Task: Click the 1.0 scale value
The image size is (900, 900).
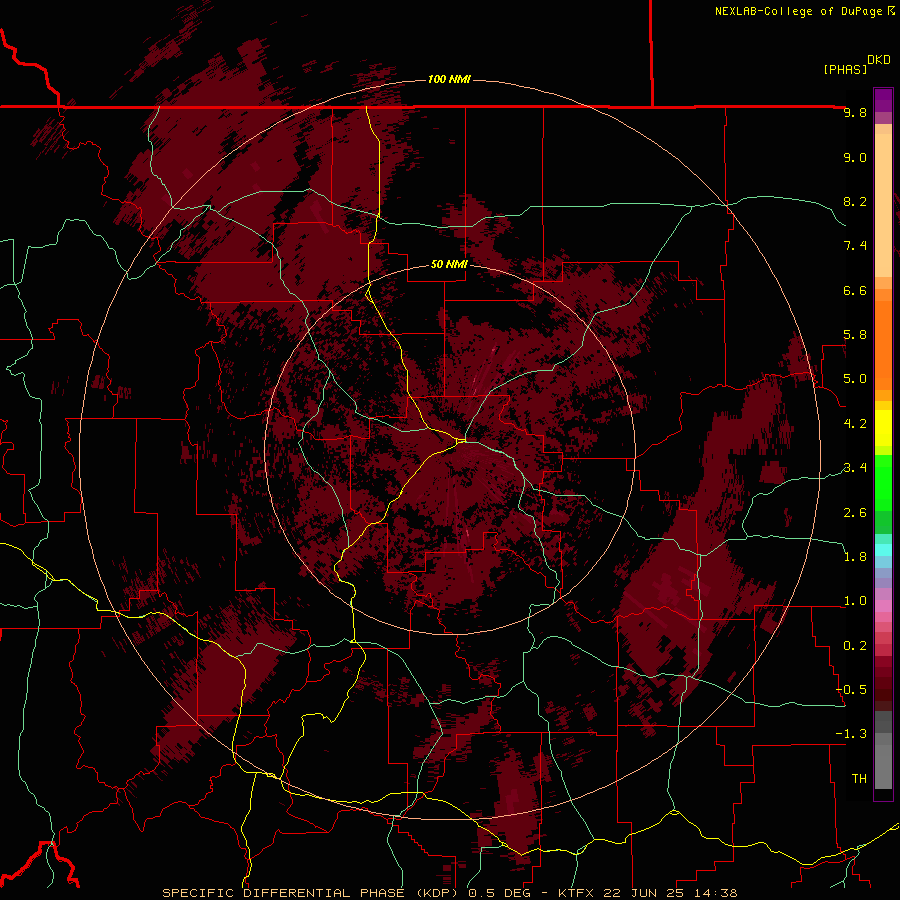Action: point(855,601)
